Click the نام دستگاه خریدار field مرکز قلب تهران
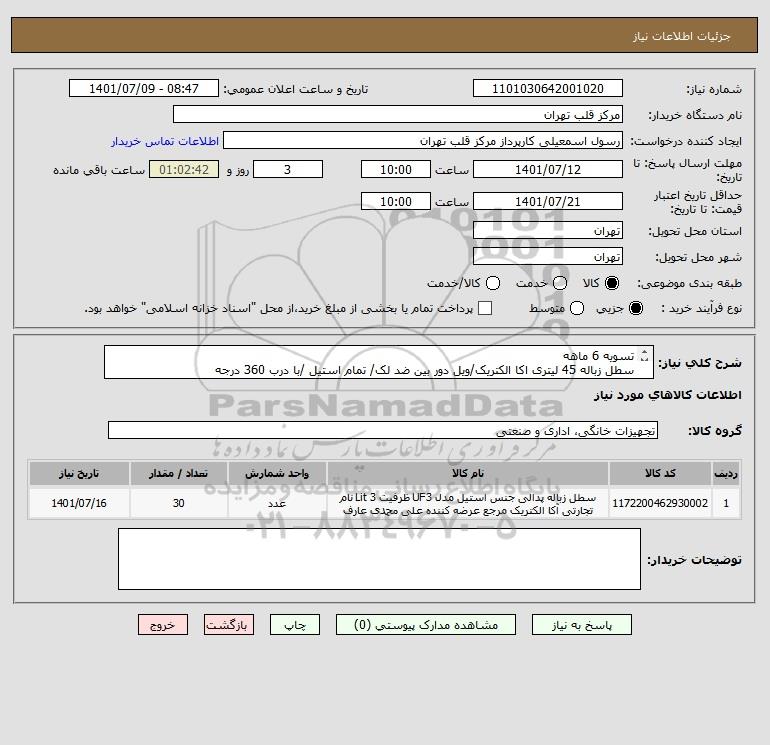The height and width of the screenshot is (745, 770). click(398, 114)
